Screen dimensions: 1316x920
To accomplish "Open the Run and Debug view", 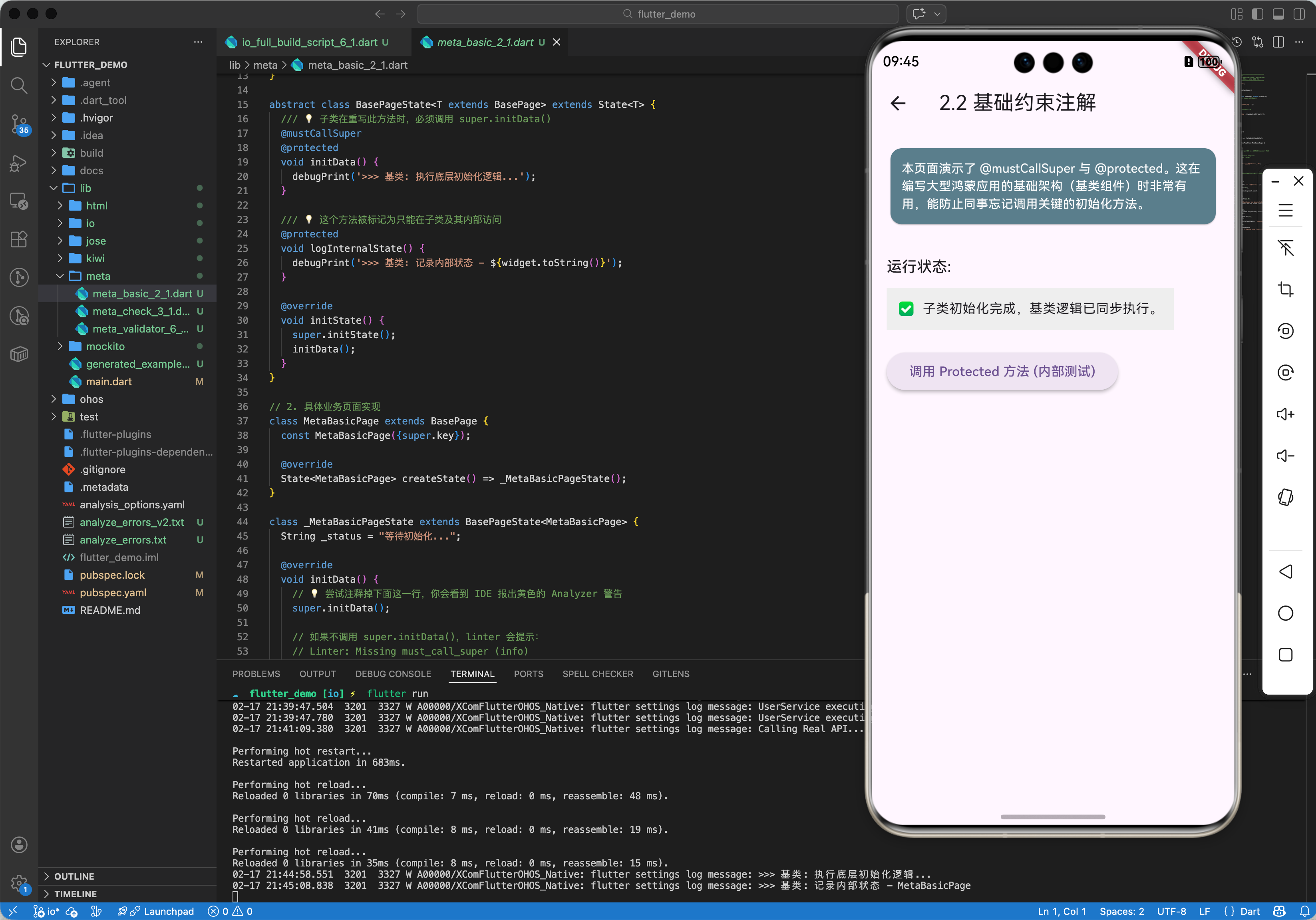I will click(19, 163).
